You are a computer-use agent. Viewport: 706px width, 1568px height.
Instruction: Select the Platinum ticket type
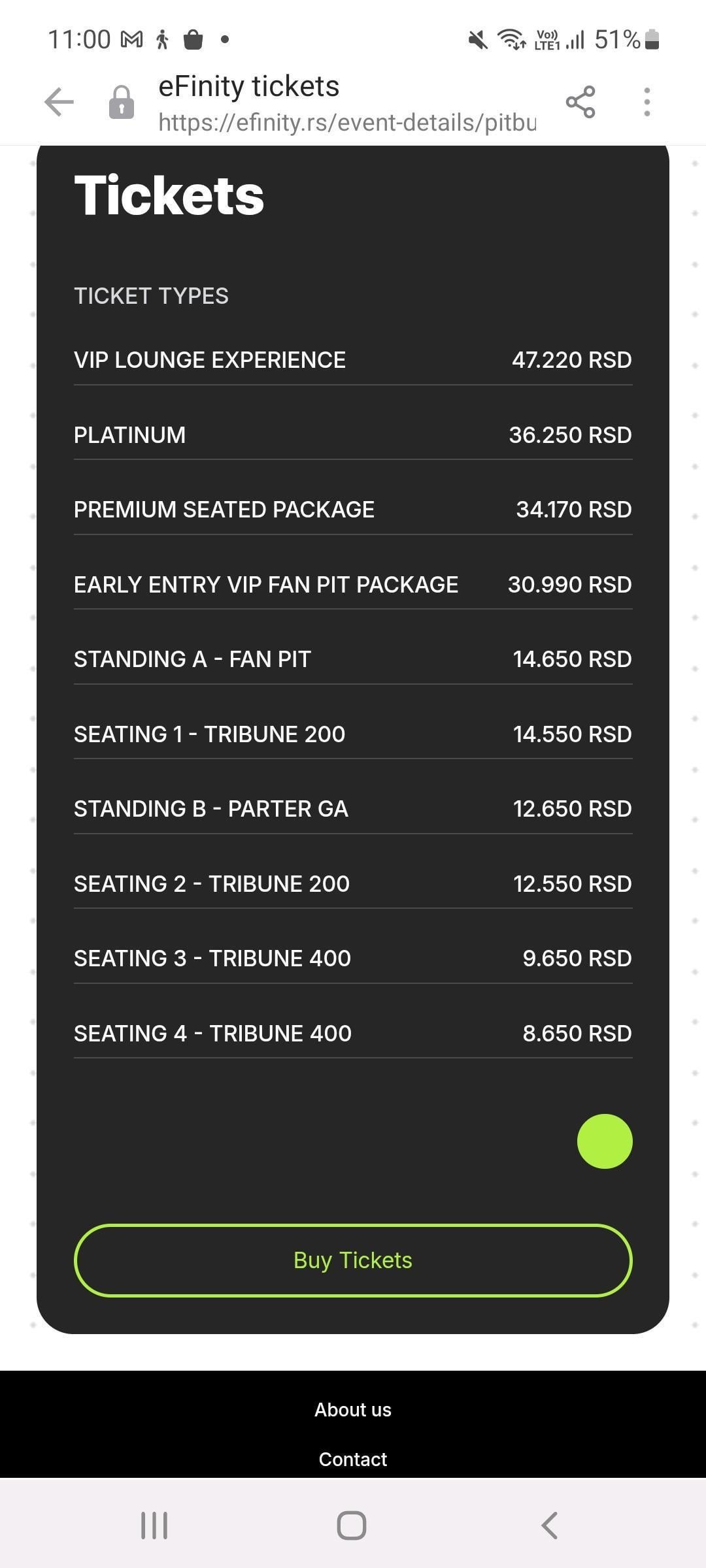point(353,435)
